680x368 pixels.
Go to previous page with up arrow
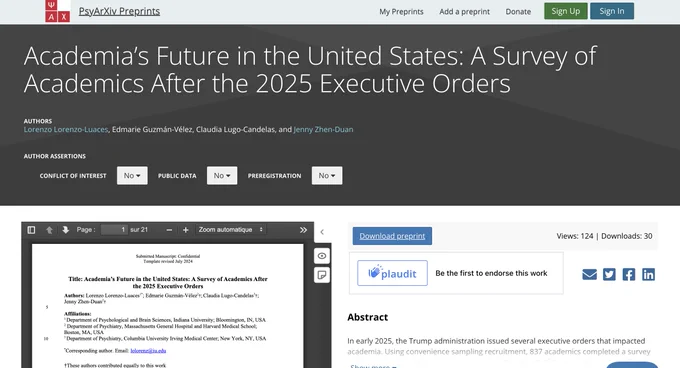[49, 230]
